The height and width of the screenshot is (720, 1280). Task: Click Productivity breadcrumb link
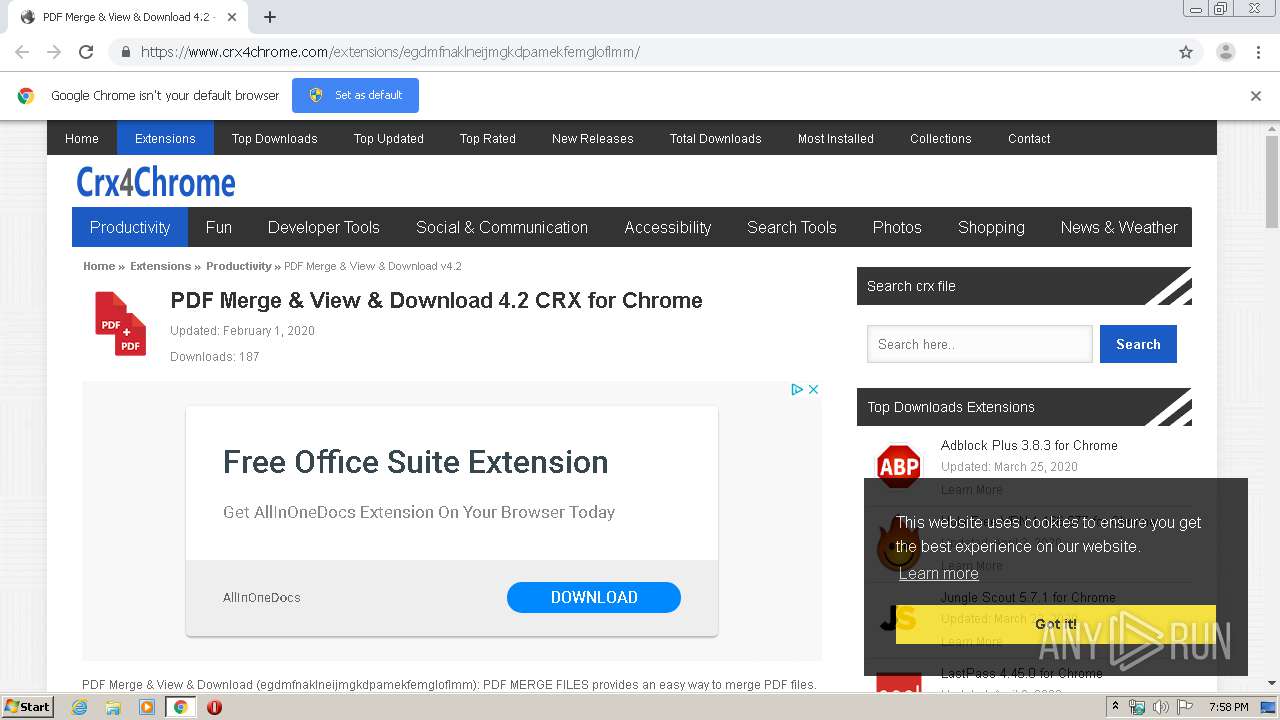(x=238, y=266)
